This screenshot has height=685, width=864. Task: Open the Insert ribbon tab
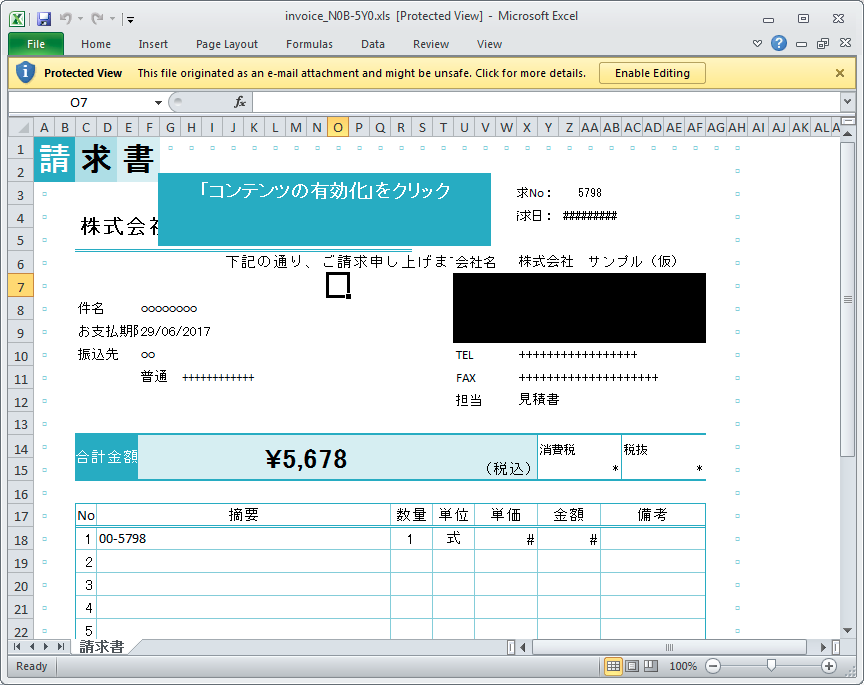[x=153, y=44]
